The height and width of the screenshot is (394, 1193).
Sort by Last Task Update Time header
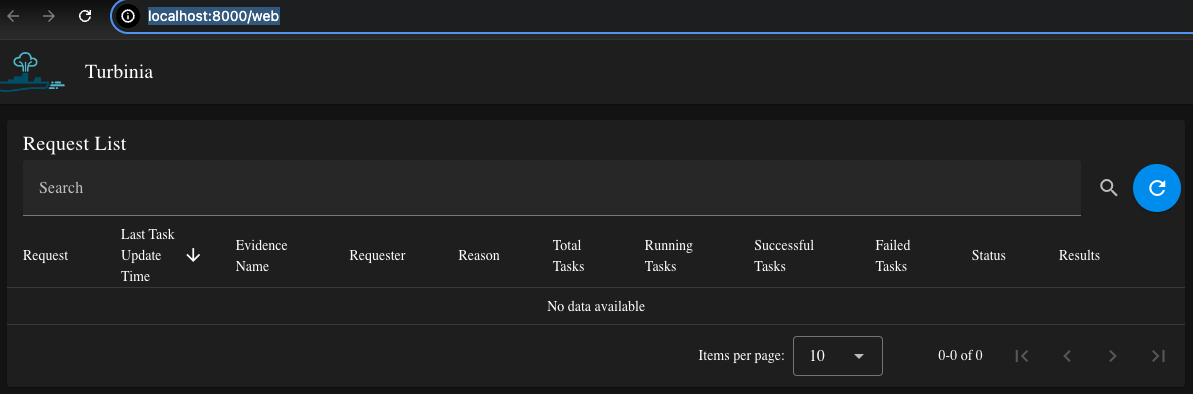(x=148, y=256)
